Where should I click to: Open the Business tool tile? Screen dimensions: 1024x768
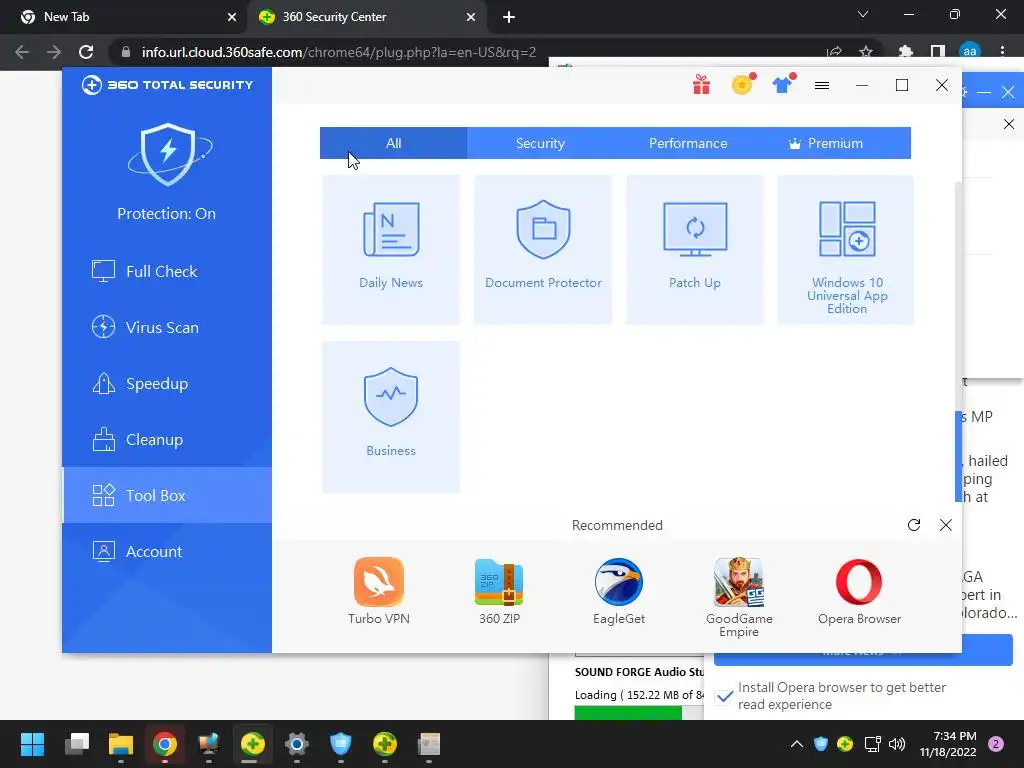[391, 417]
